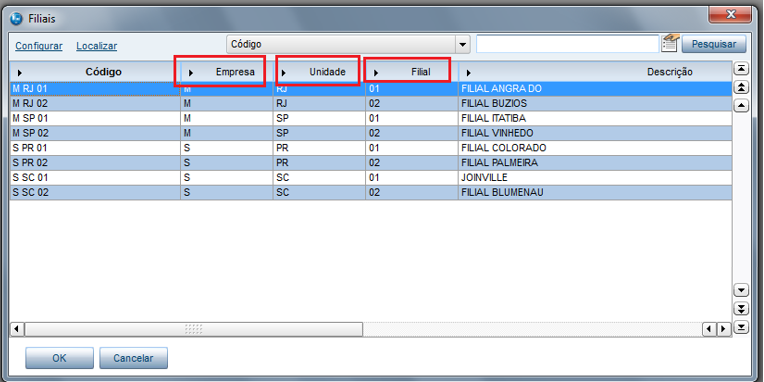The width and height of the screenshot is (764, 382).
Task: Click the FILIAL COLORADO description cell
Action: 595,148
